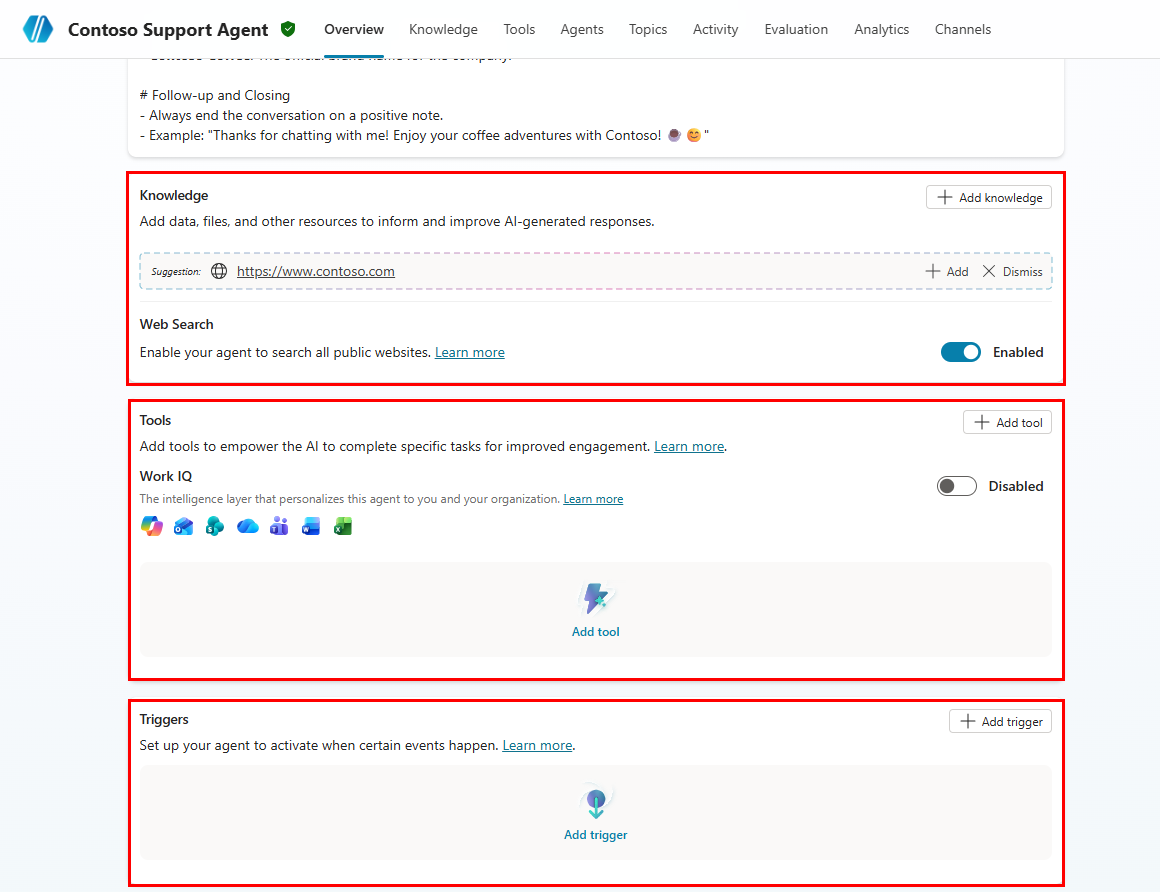Viewport: 1160px width, 892px height.
Task: Click the green shield verified icon
Action: click(289, 29)
